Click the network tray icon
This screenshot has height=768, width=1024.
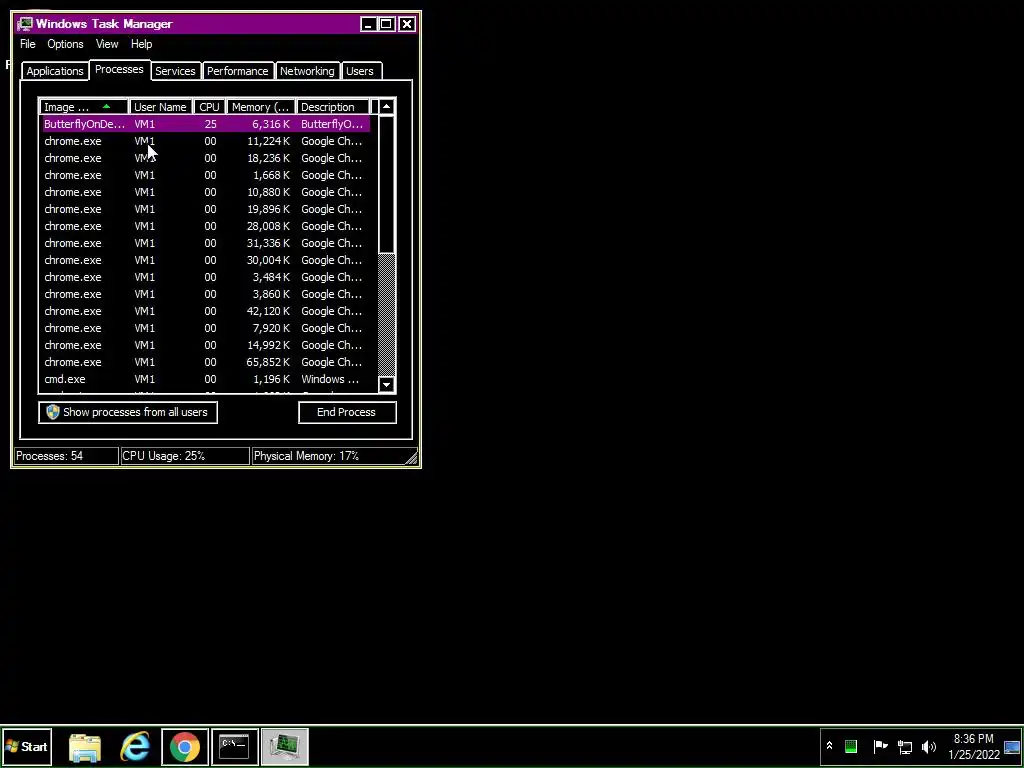(904, 746)
